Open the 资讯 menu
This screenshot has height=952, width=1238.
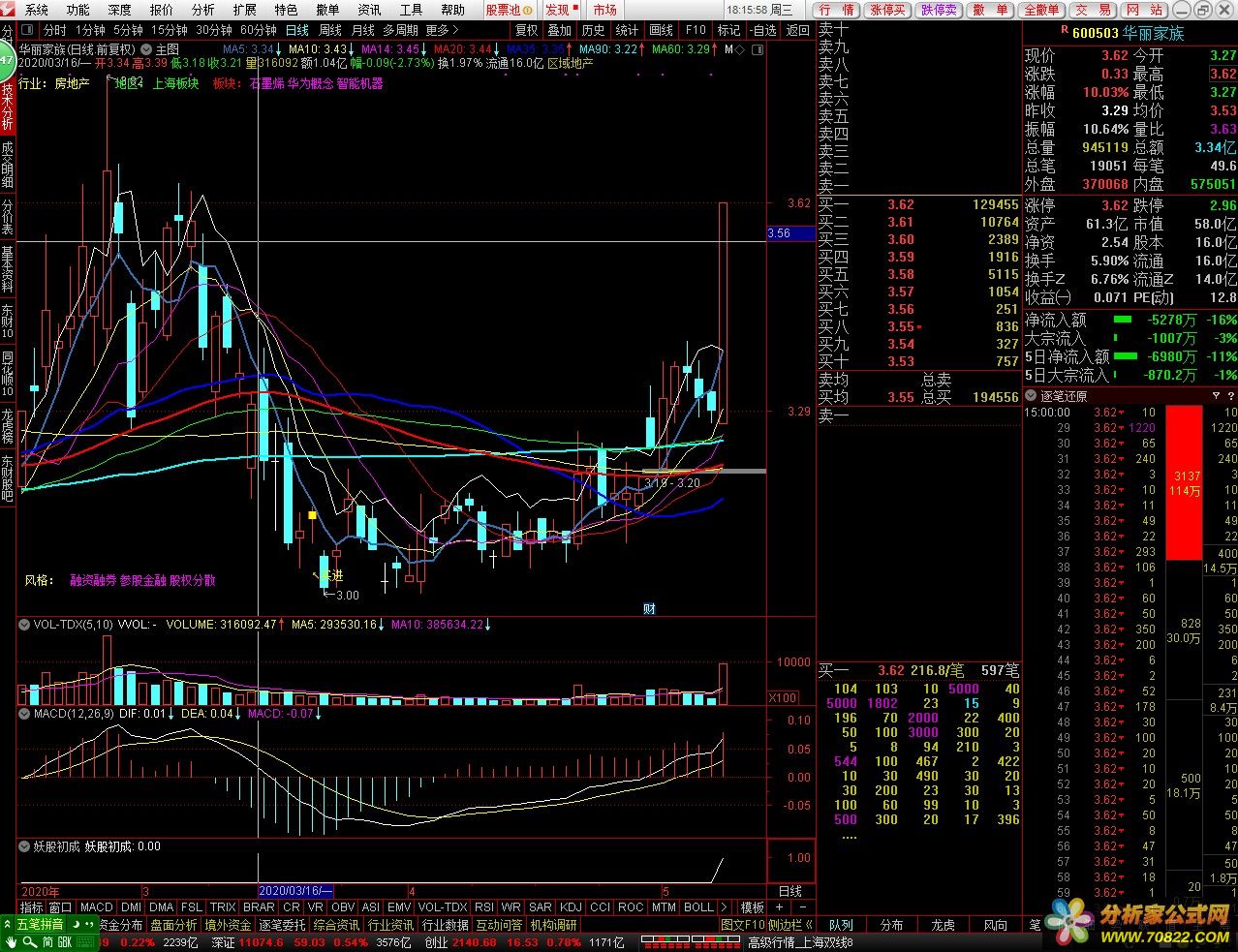coord(370,10)
